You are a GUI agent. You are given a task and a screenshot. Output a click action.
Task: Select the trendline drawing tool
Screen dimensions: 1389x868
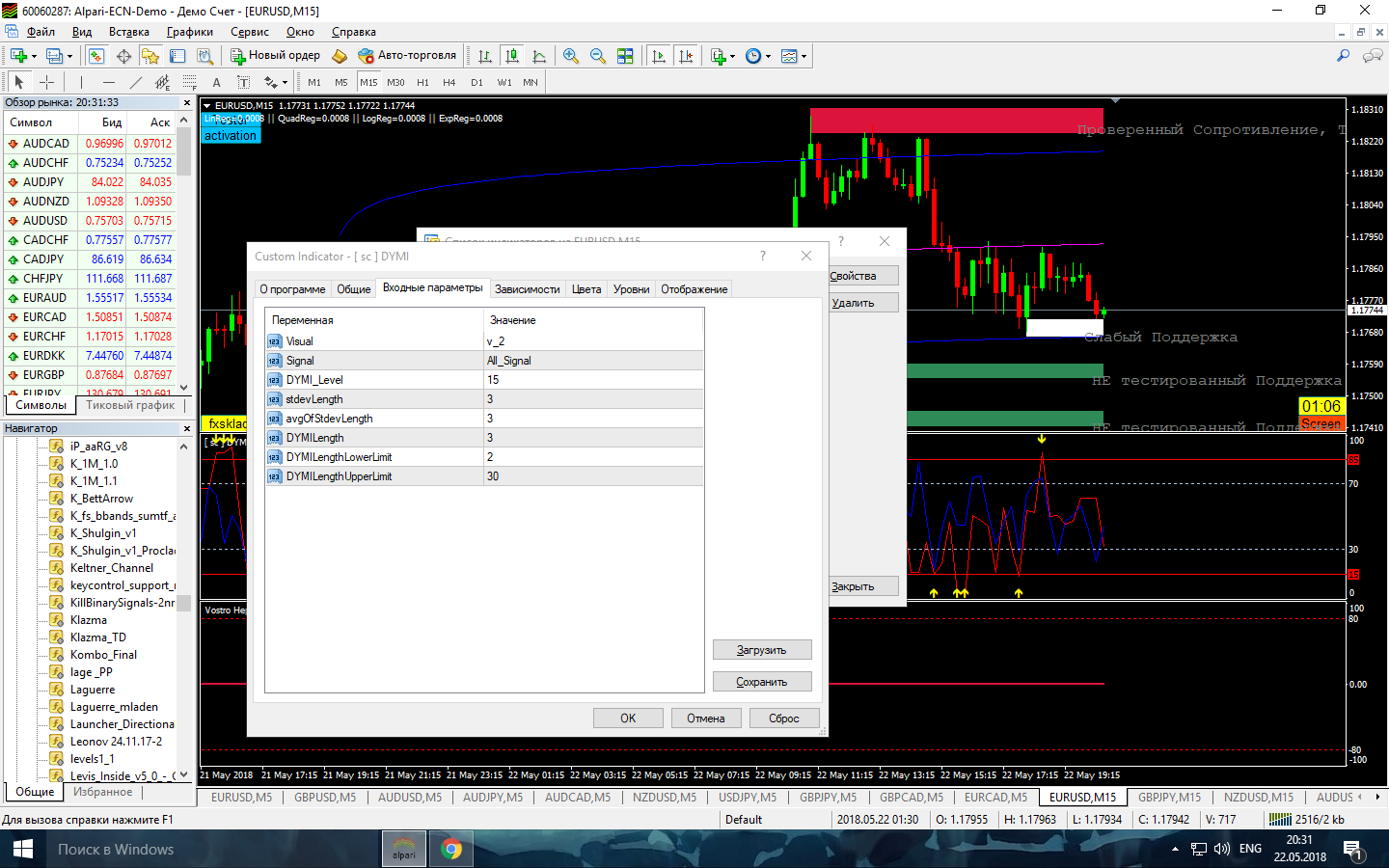point(136,82)
